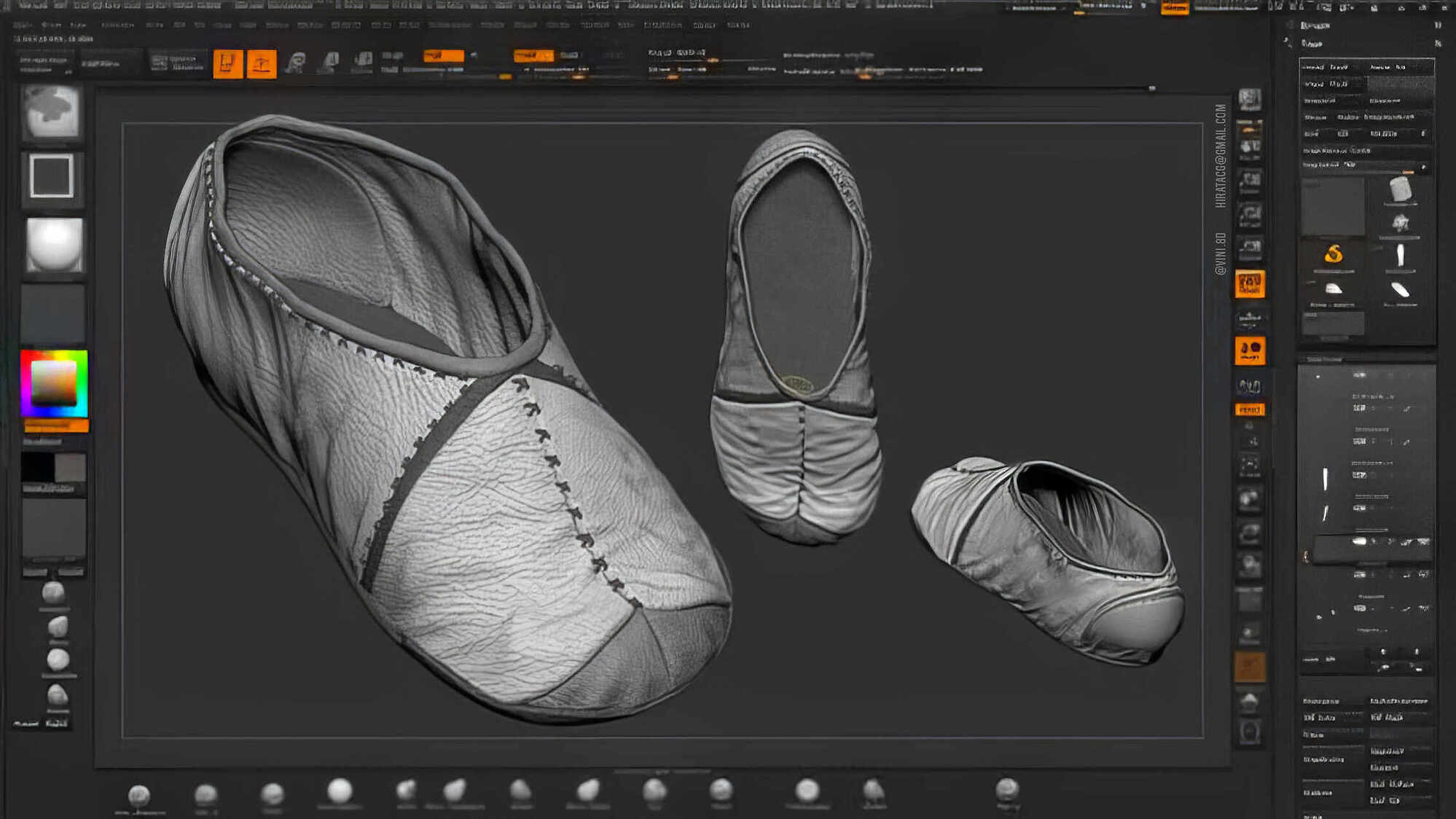
Task: Toggle the large orange Persp button on right shelf
Action: click(1250, 283)
